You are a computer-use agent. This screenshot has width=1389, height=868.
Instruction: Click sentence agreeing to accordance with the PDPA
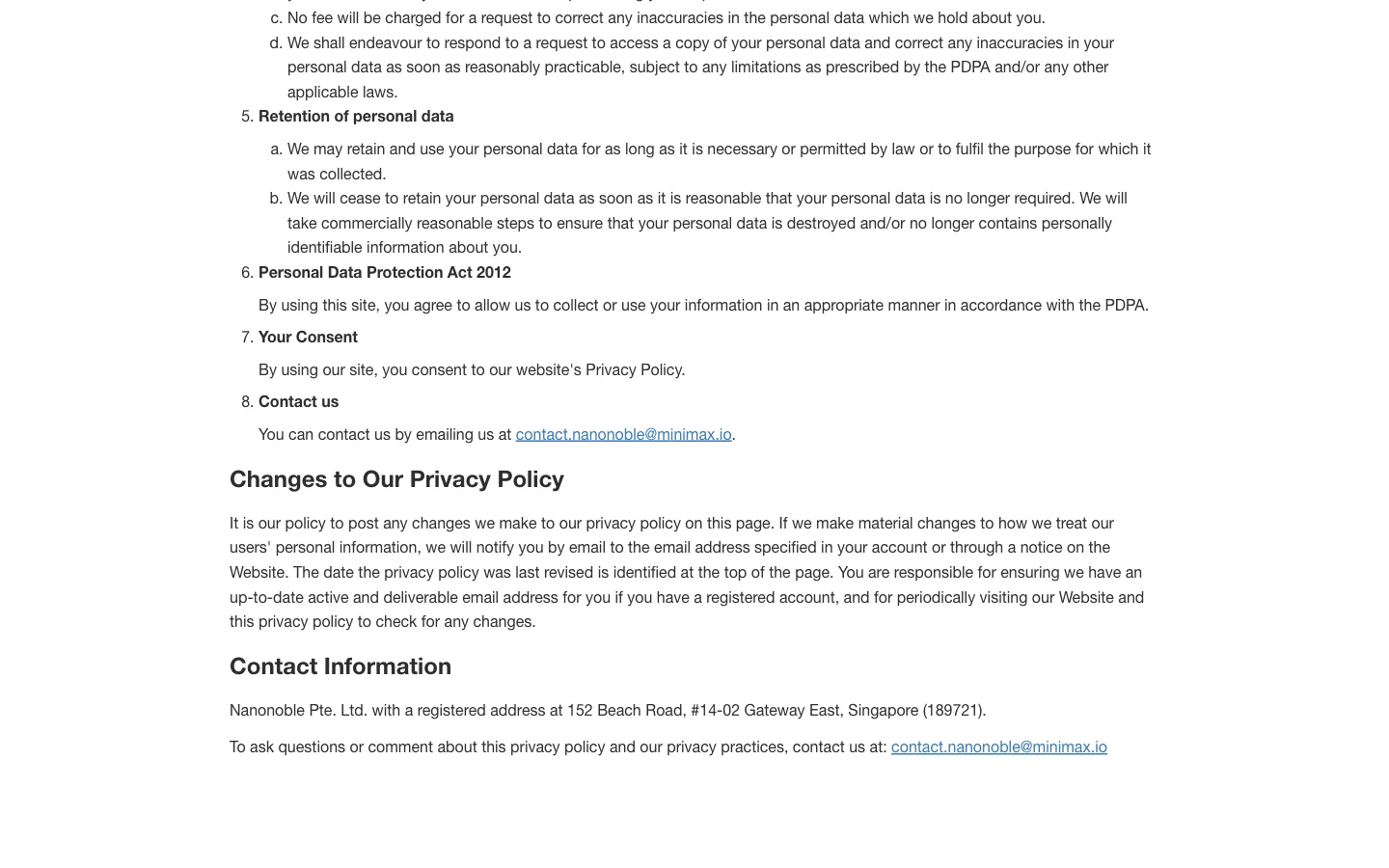tap(703, 305)
